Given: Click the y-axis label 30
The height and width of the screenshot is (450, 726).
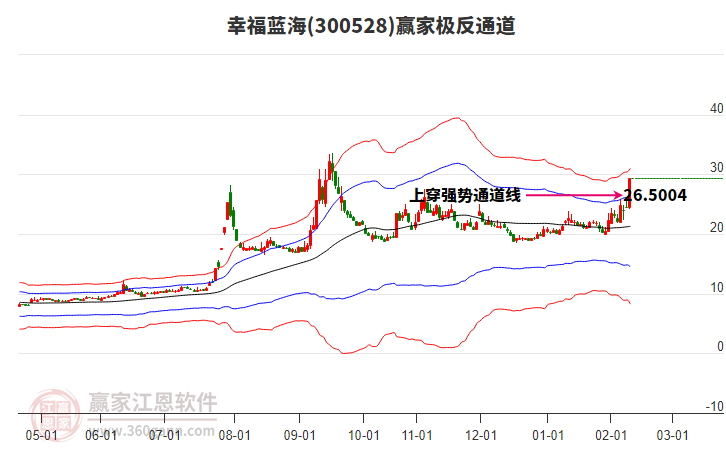Looking at the screenshot, I should [x=716, y=168].
